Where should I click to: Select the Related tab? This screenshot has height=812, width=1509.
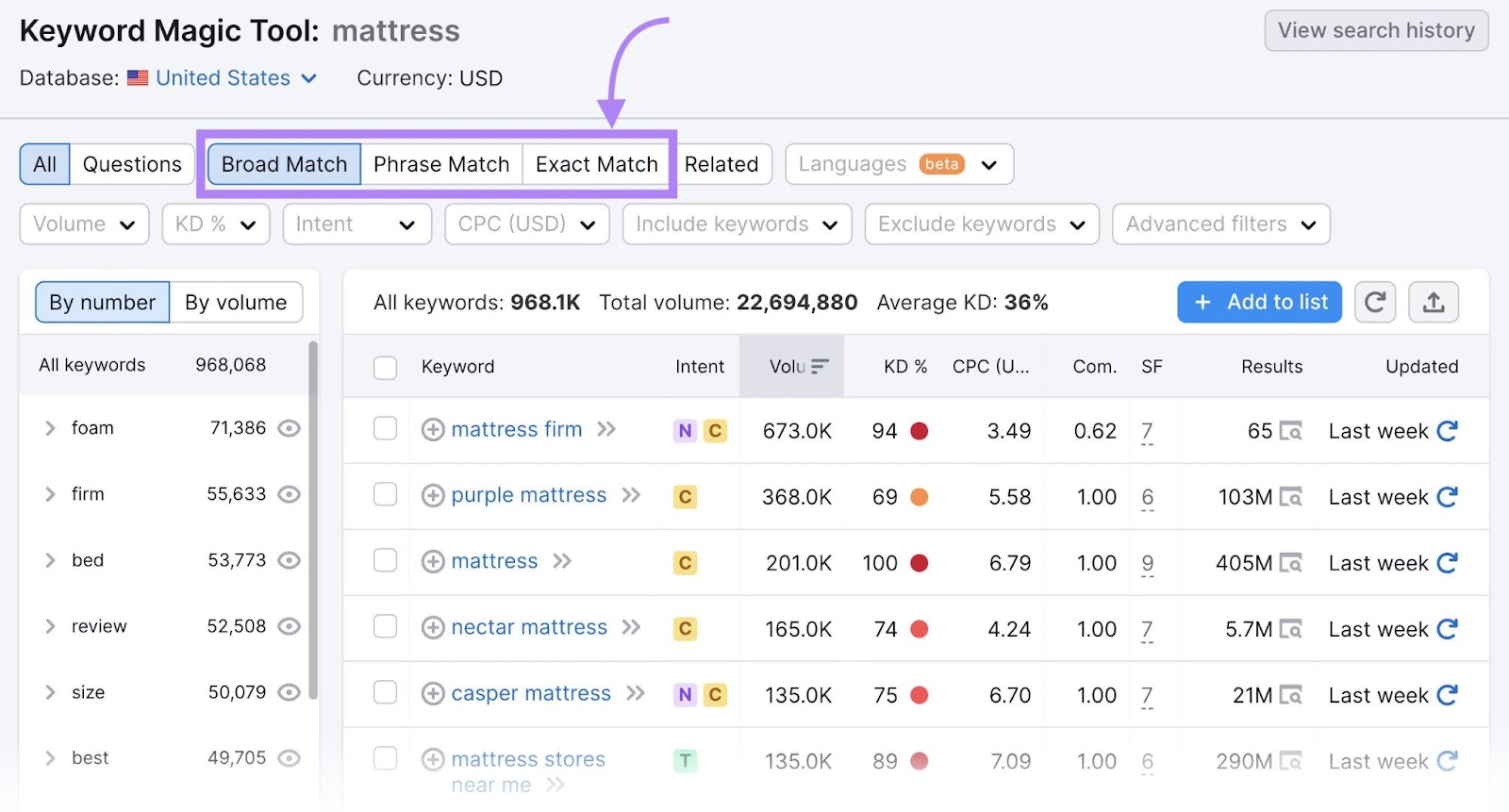coord(721,164)
